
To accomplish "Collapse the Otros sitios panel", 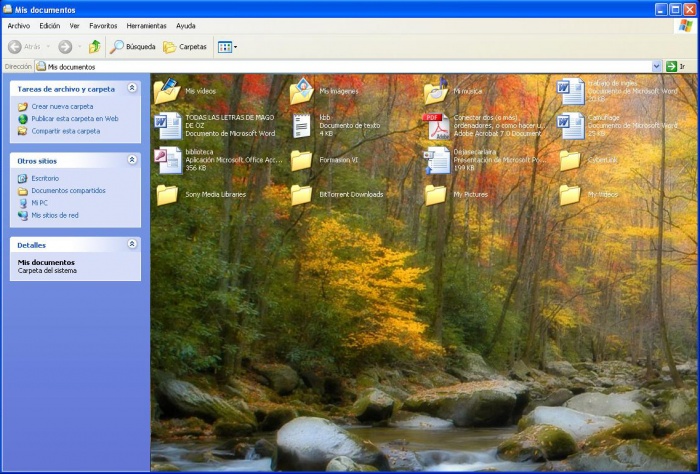I will pos(132,159).
